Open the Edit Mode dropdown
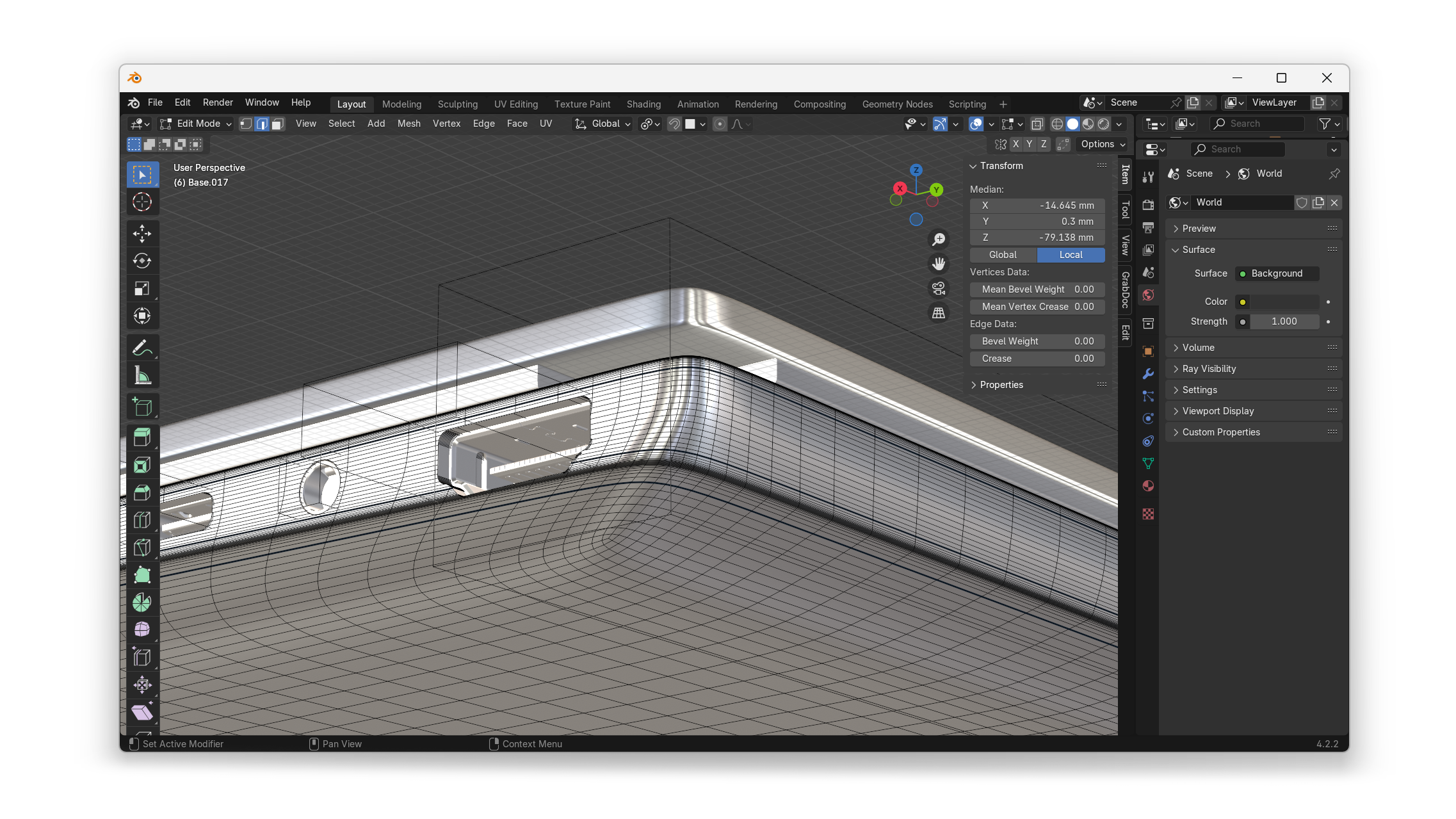Screen dimensions: 1456x819 195,124
